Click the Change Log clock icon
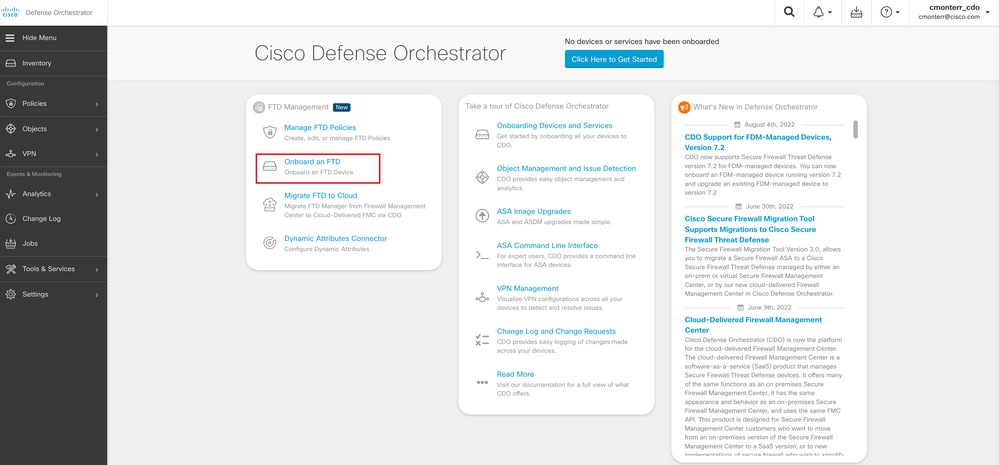The height and width of the screenshot is (465, 999). [10, 218]
